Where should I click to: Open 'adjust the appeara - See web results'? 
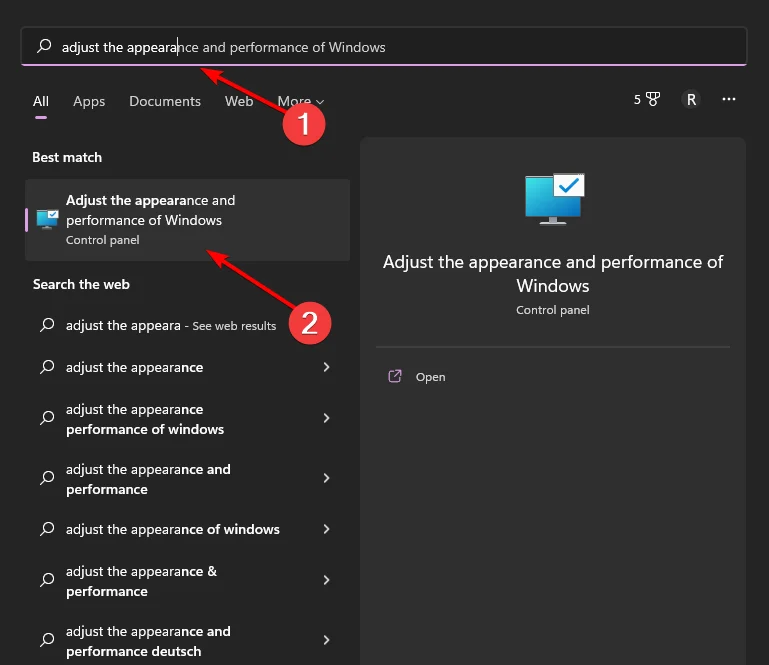pos(170,325)
